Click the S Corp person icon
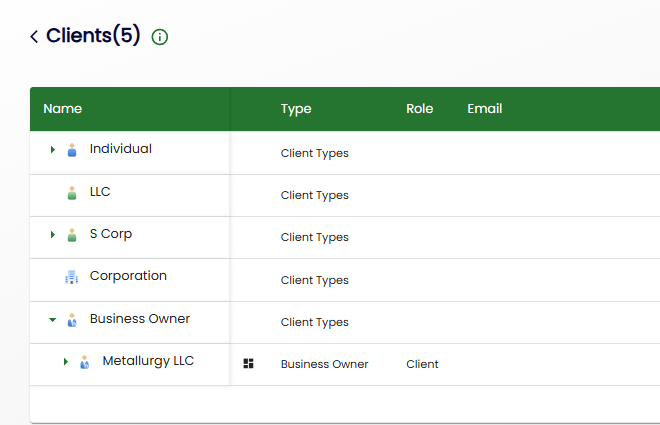The image size is (660, 425). click(x=71, y=235)
